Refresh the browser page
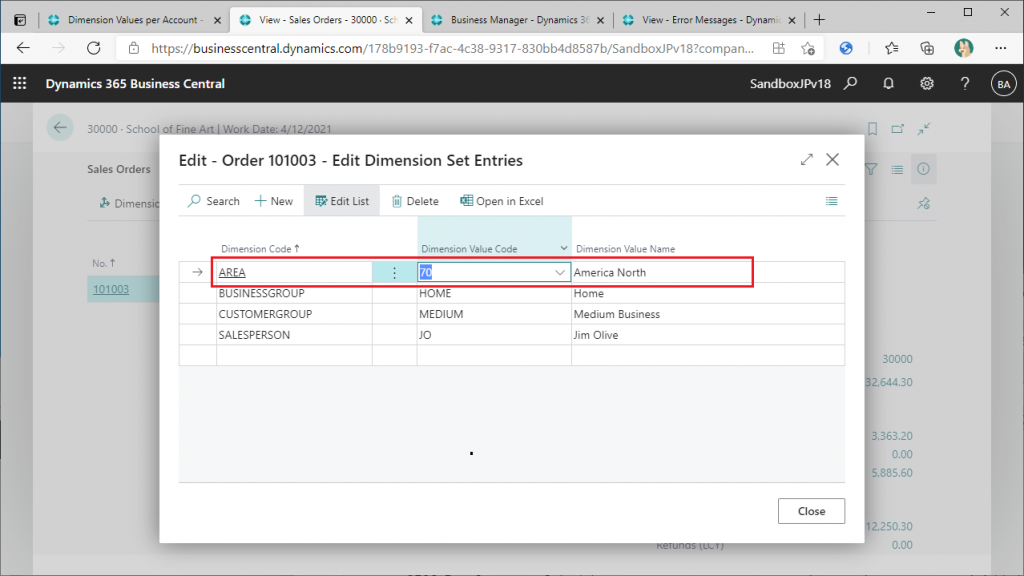This screenshot has height=576, width=1024. (x=94, y=48)
